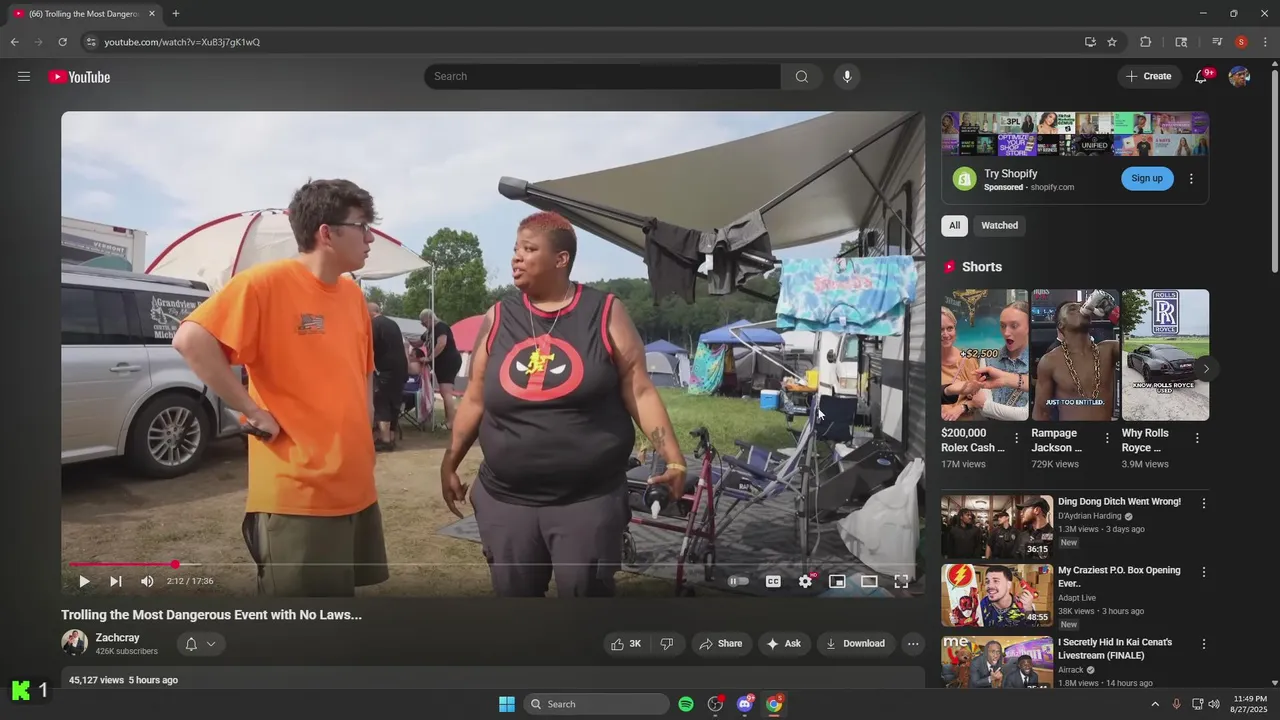Open options for $200,000 Rolex short
This screenshot has height=720, width=1280.
click(x=1017, y=438)
